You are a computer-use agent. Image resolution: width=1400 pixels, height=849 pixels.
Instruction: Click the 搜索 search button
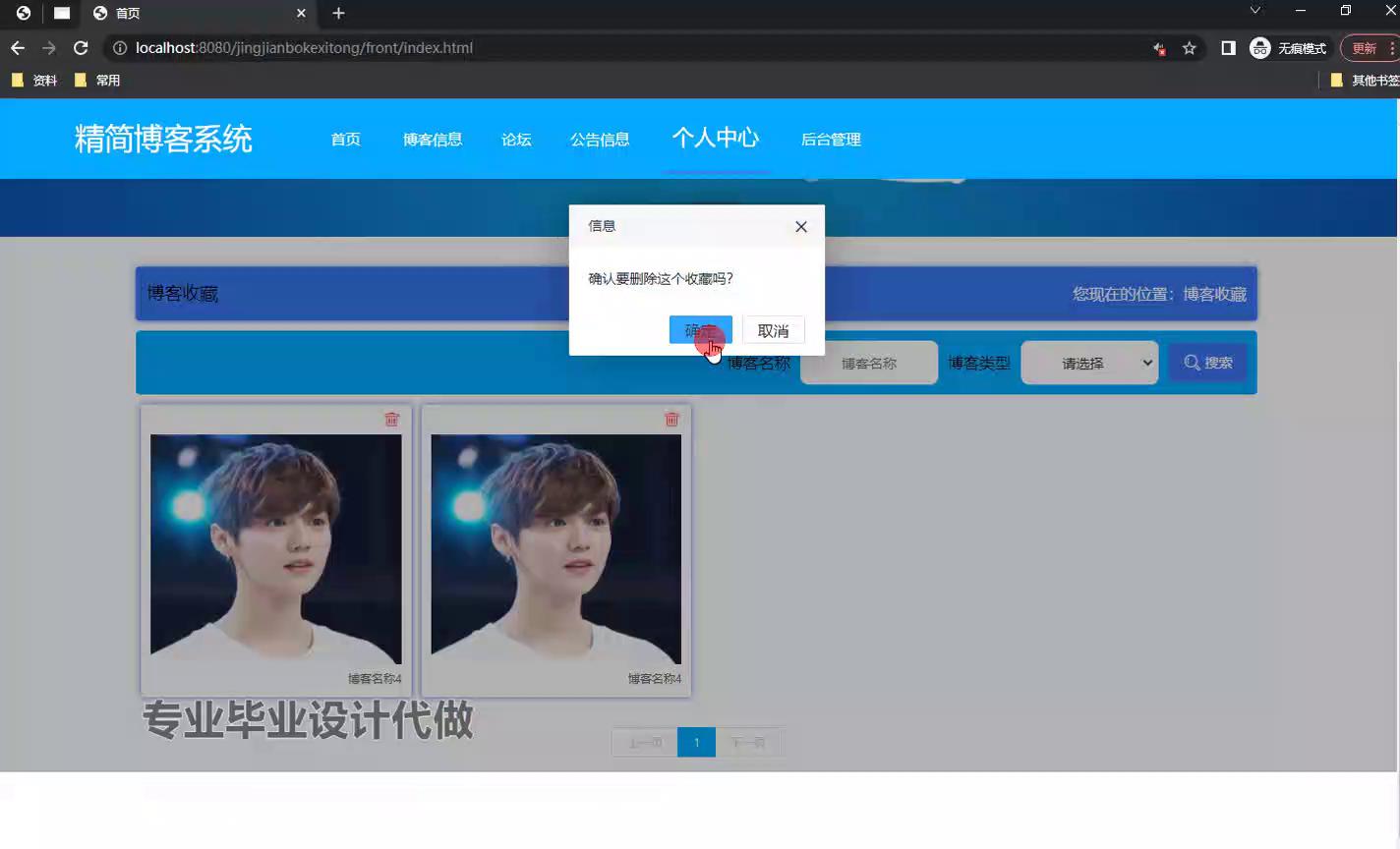1207,363
